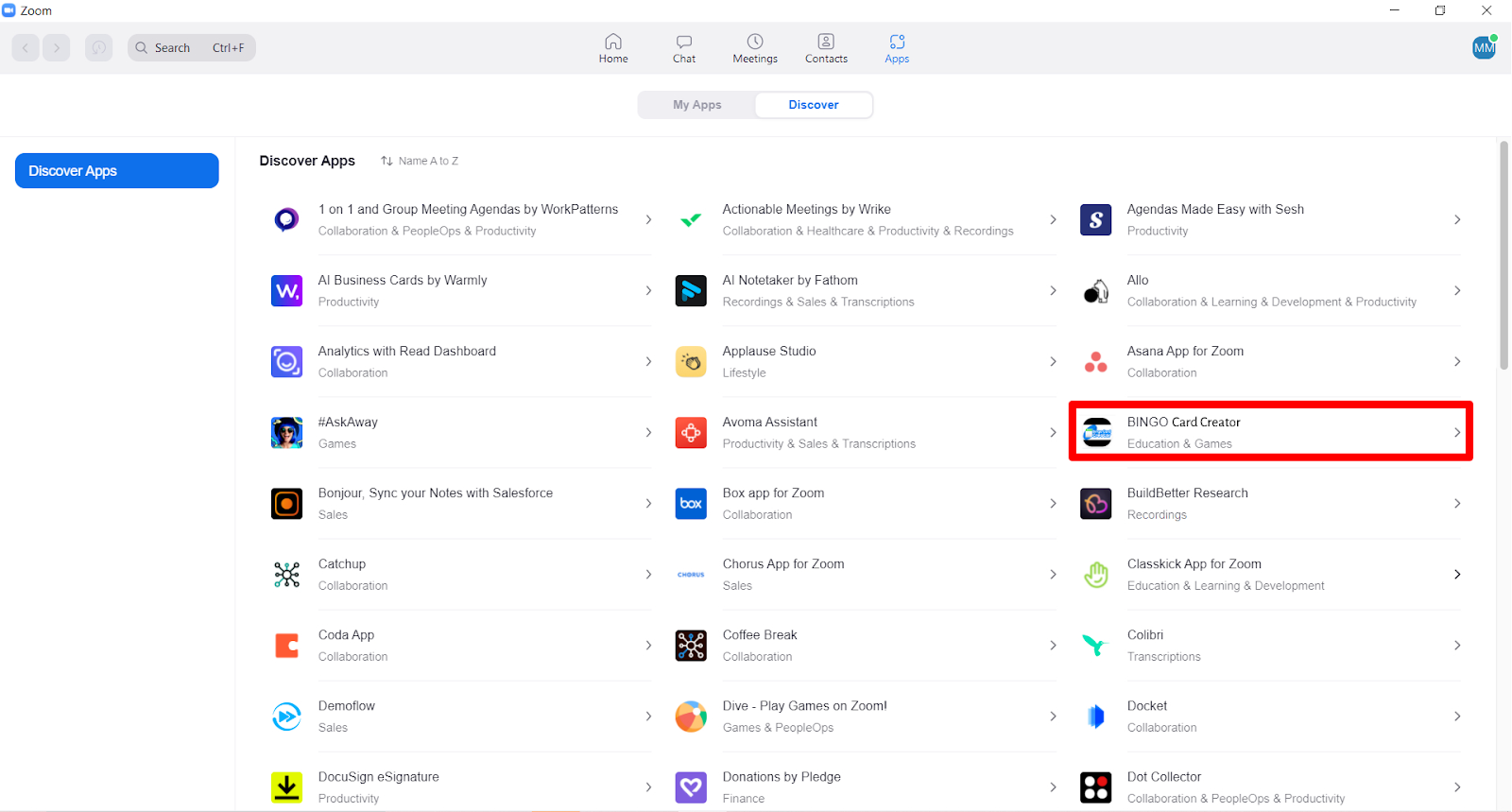The width and height of the screenshot is (1512, 812).
Task: Expand the Docket row chevron
Action: coord(1457,717)
